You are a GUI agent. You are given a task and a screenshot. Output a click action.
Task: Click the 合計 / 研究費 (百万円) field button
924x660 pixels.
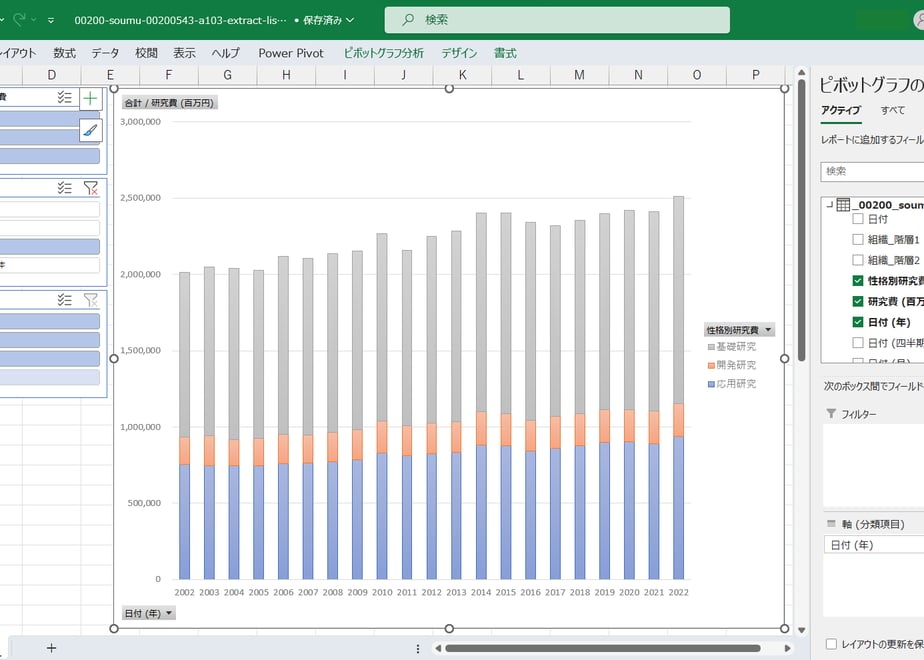click(x=170, y=103)
